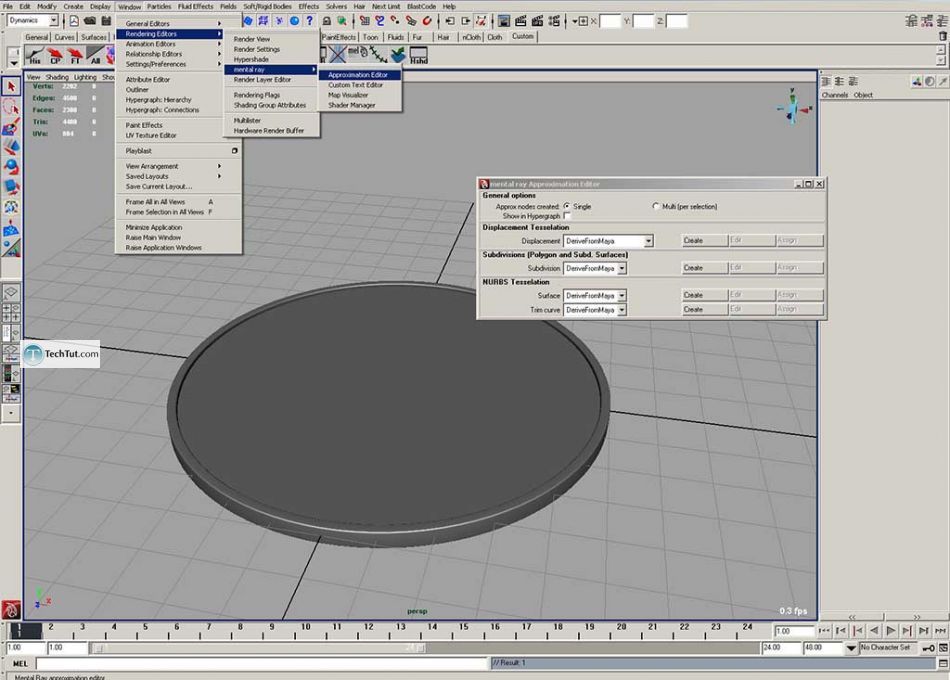Expand the Saved Layouts submenu
Image resolution: width=950 pixels, height=680 pixels.
point(173,176)
